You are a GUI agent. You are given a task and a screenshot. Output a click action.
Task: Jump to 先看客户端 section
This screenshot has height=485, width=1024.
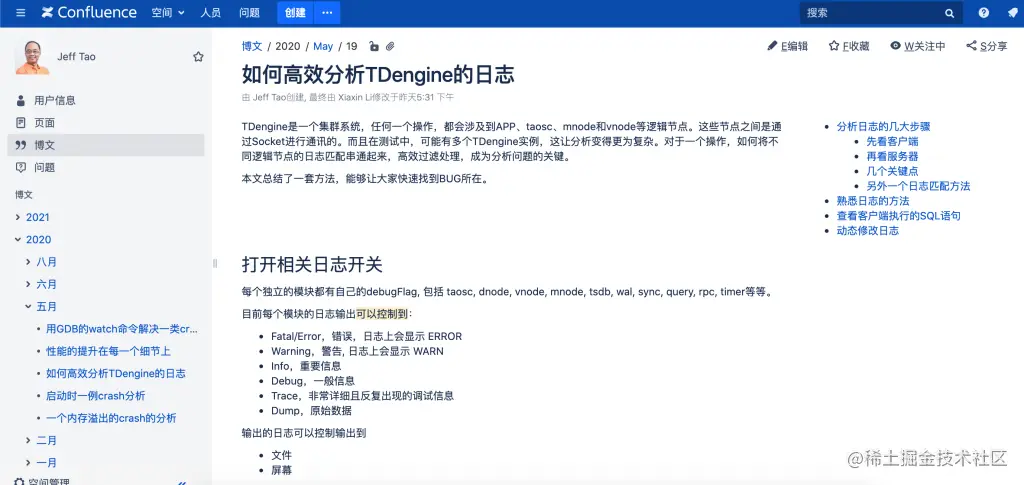893,142
